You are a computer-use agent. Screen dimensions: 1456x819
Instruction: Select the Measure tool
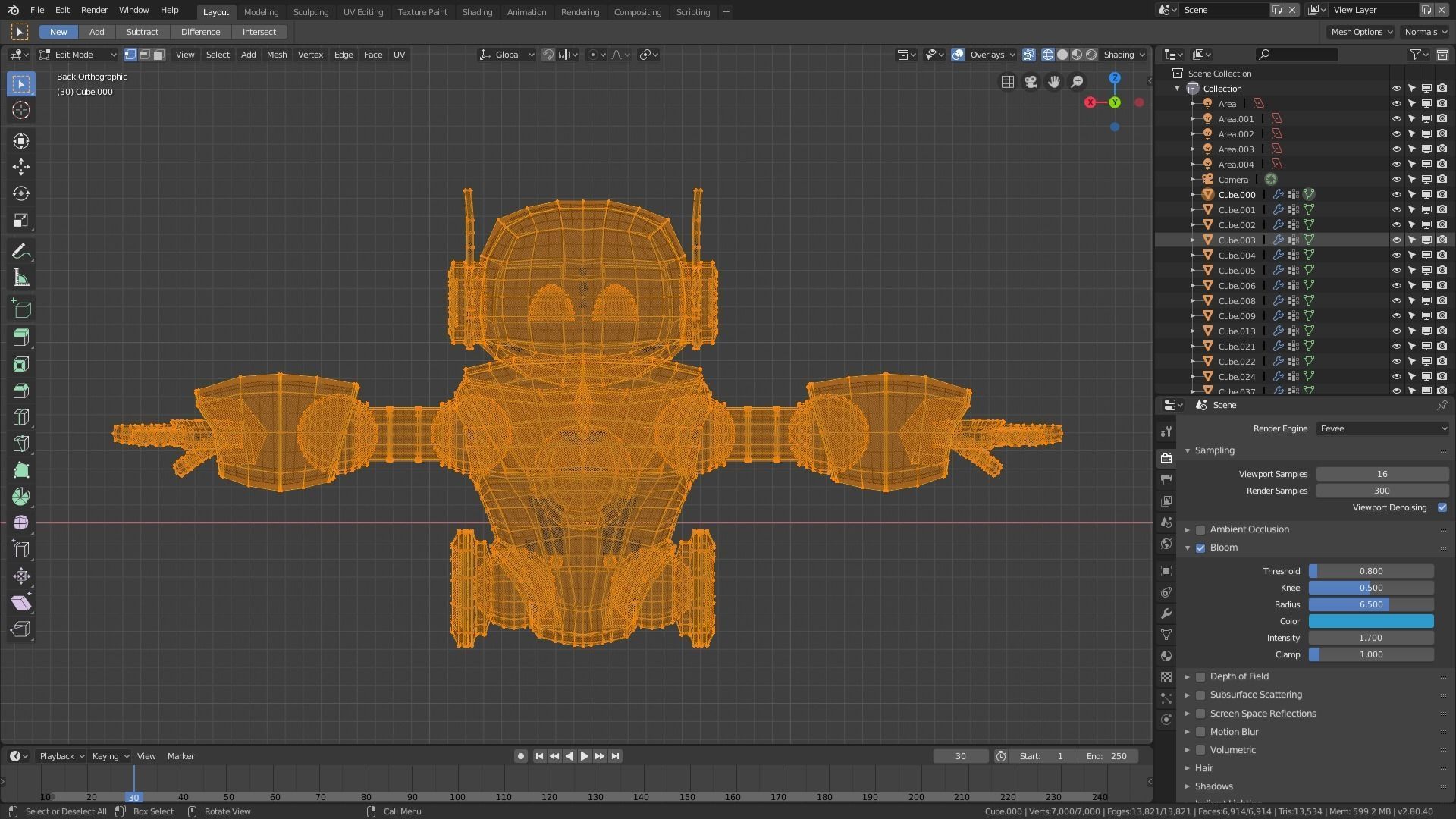click(x=21, y=278)
